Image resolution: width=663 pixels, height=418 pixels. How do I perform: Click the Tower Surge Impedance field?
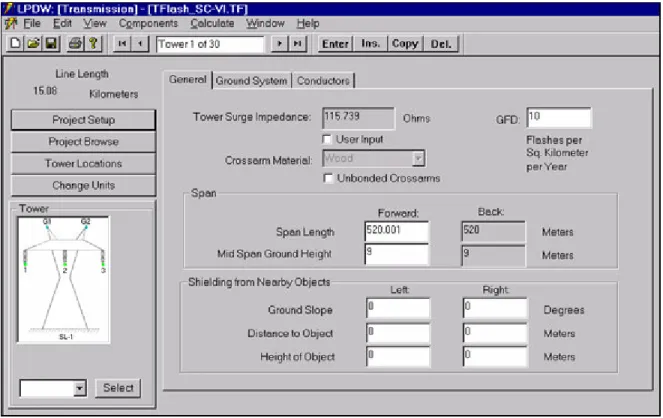pyautogui.click(x=358, y=117)
